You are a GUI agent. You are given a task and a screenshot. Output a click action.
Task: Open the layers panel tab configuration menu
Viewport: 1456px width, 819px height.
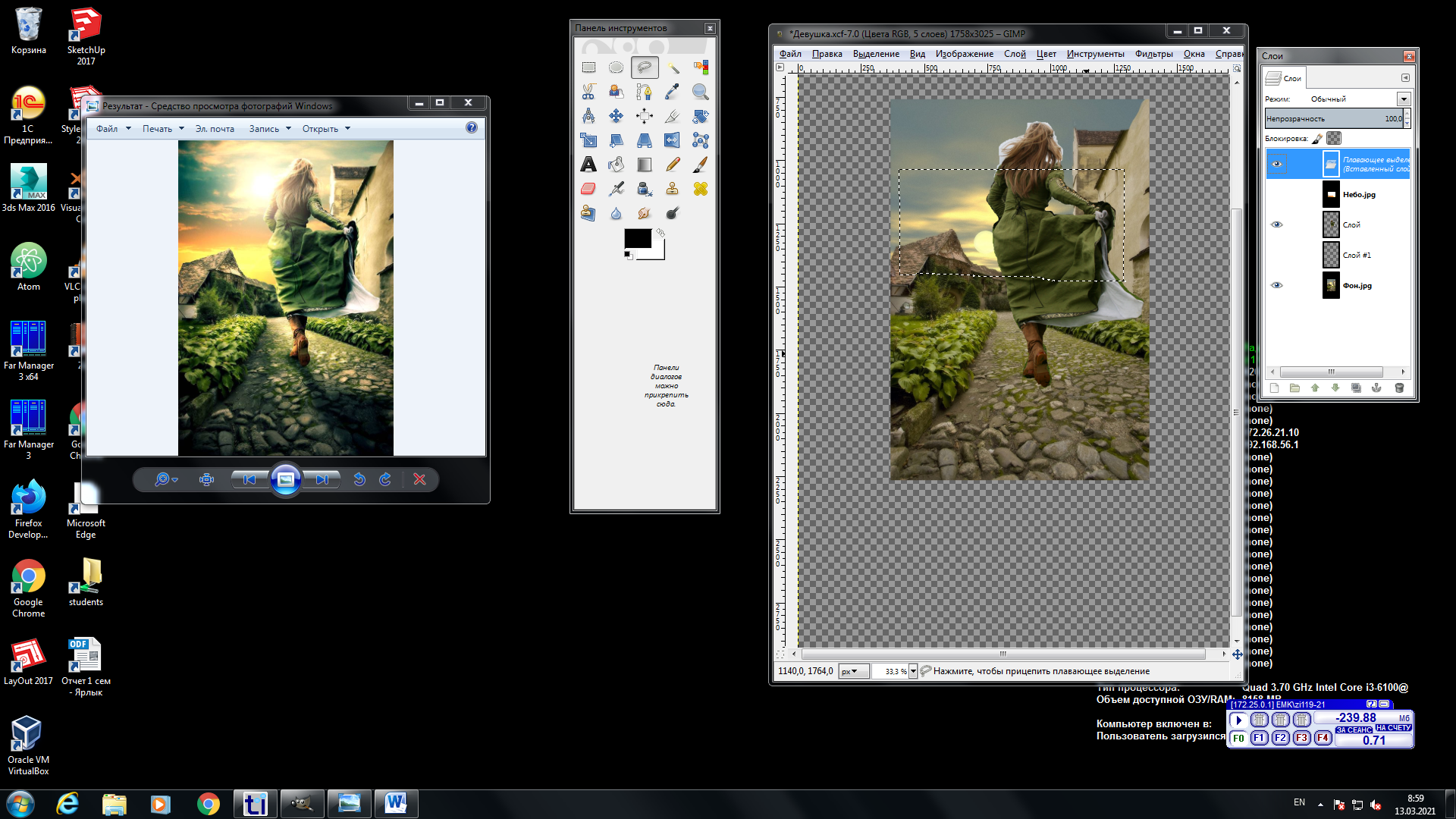point(1404,78)
